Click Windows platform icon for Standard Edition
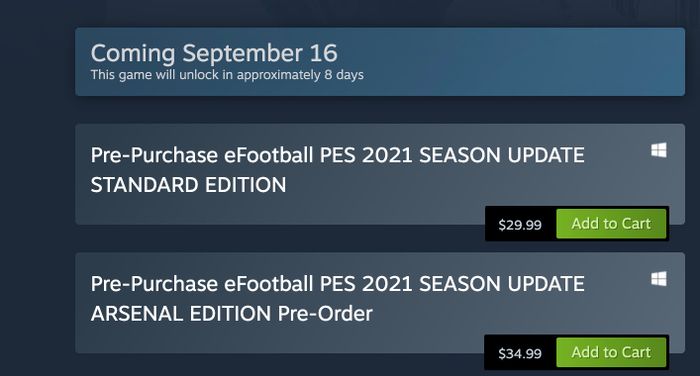The width and height of the screenshot is (700, 376). (x=658, y=150)
